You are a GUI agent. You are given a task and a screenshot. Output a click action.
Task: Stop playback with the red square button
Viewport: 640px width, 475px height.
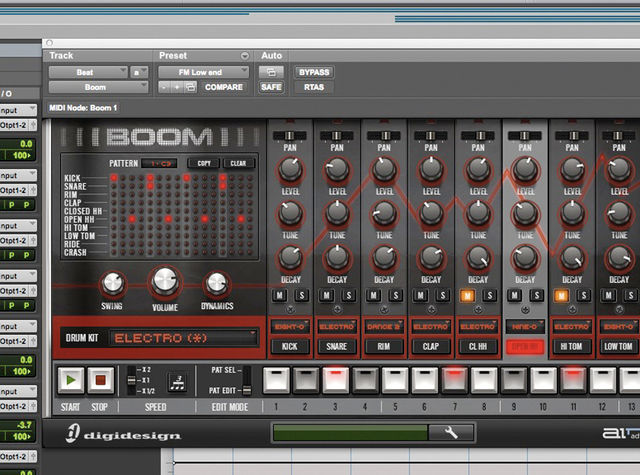click(x=100, y=380)
